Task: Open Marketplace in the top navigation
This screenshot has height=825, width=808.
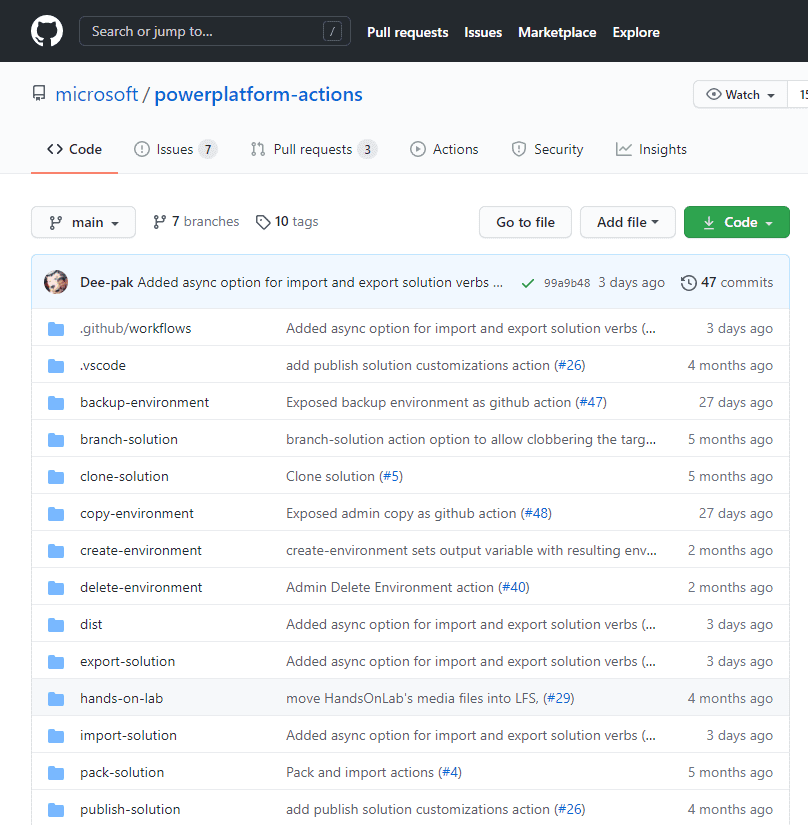Action: tap(557, 32)
